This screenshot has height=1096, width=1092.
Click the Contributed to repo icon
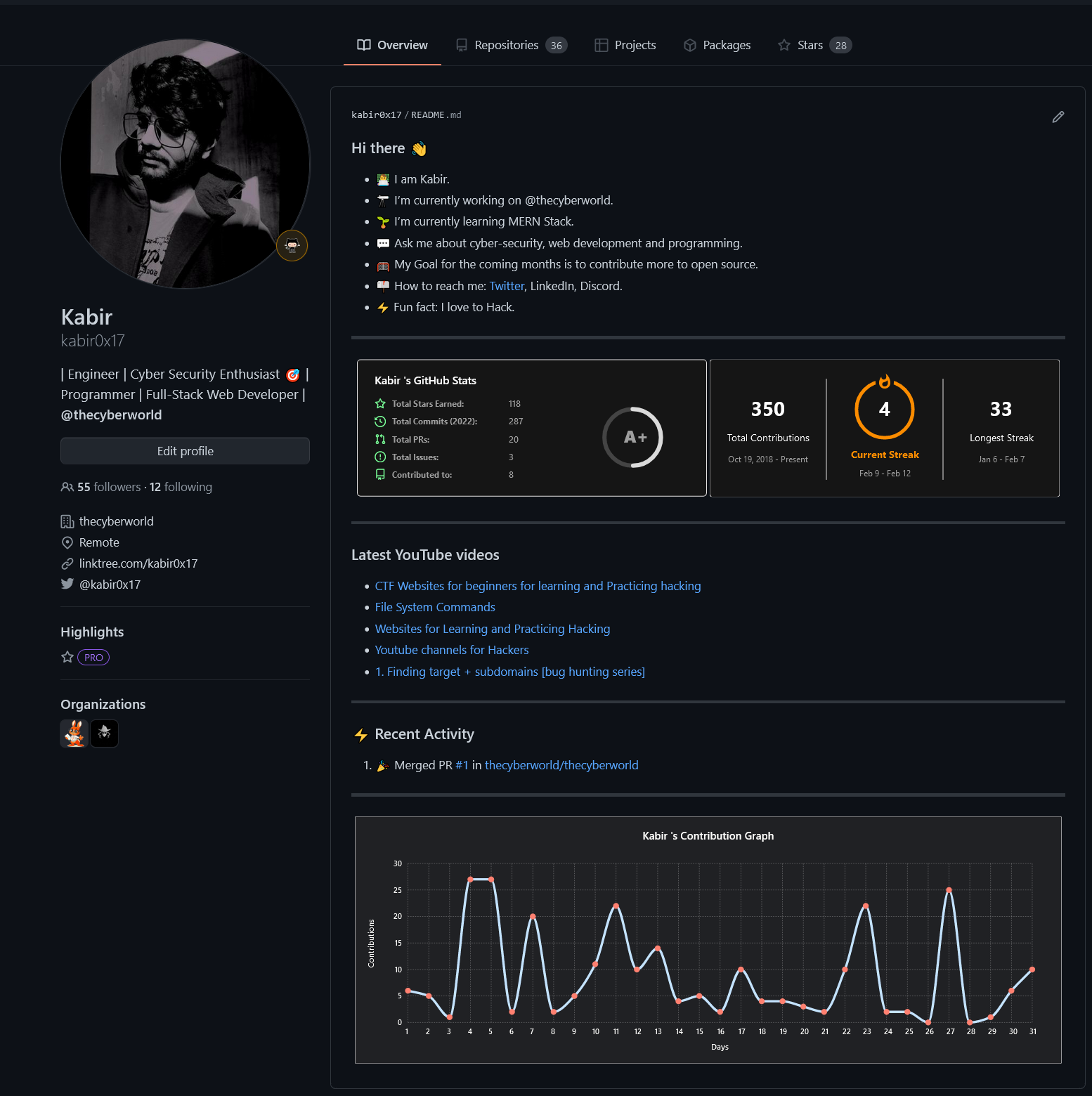pyautogui.click(x=380, y=474)
